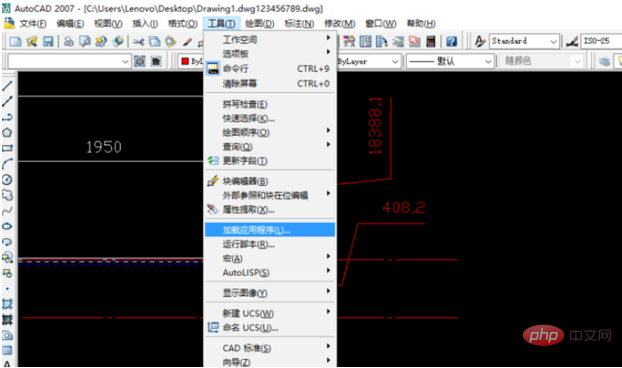Click the Open file toolbar icon
Viewport: 622px width, 368px height.
pyautogui.click(x=31, y=41)
